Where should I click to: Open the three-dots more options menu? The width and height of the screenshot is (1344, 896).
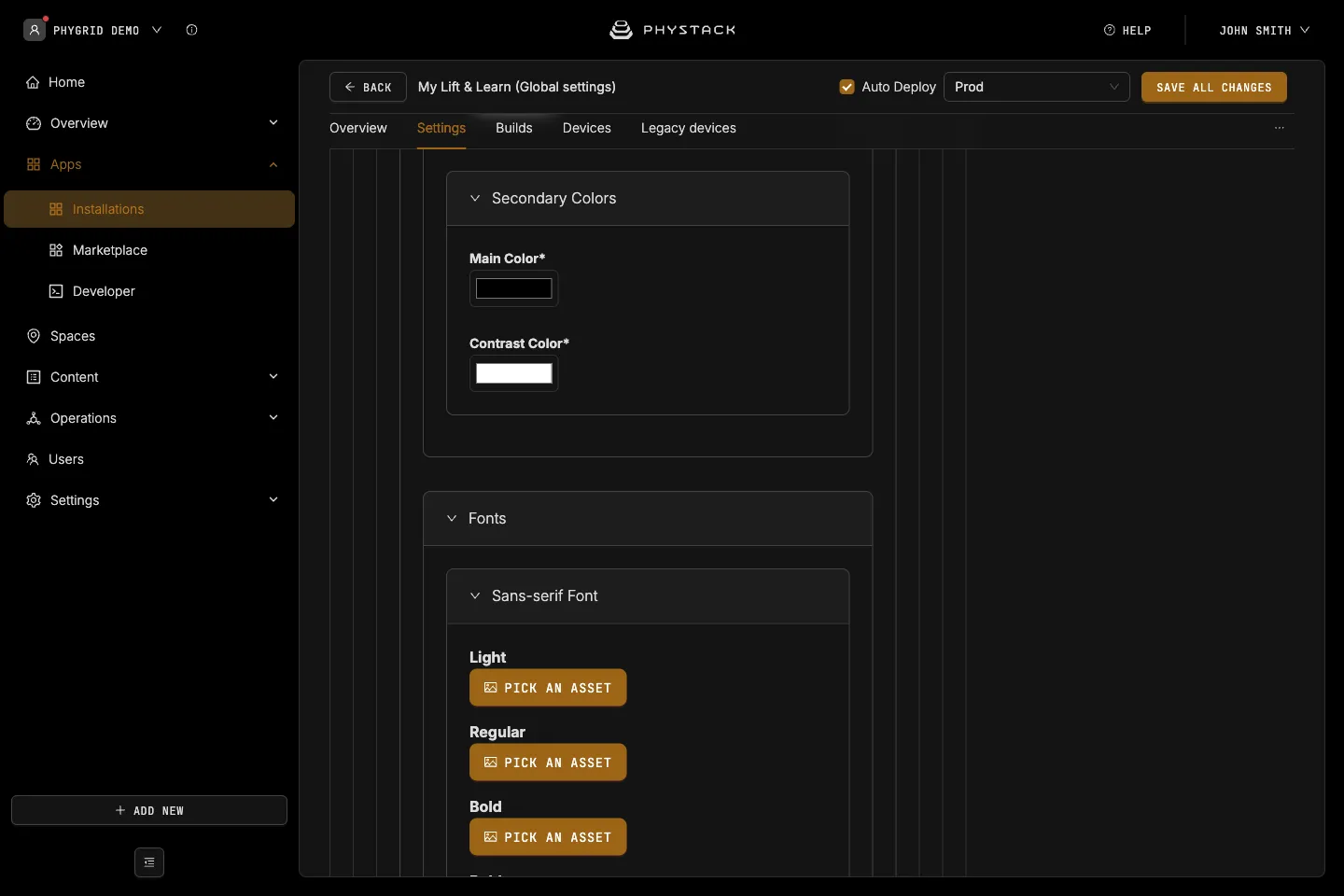1280,128
